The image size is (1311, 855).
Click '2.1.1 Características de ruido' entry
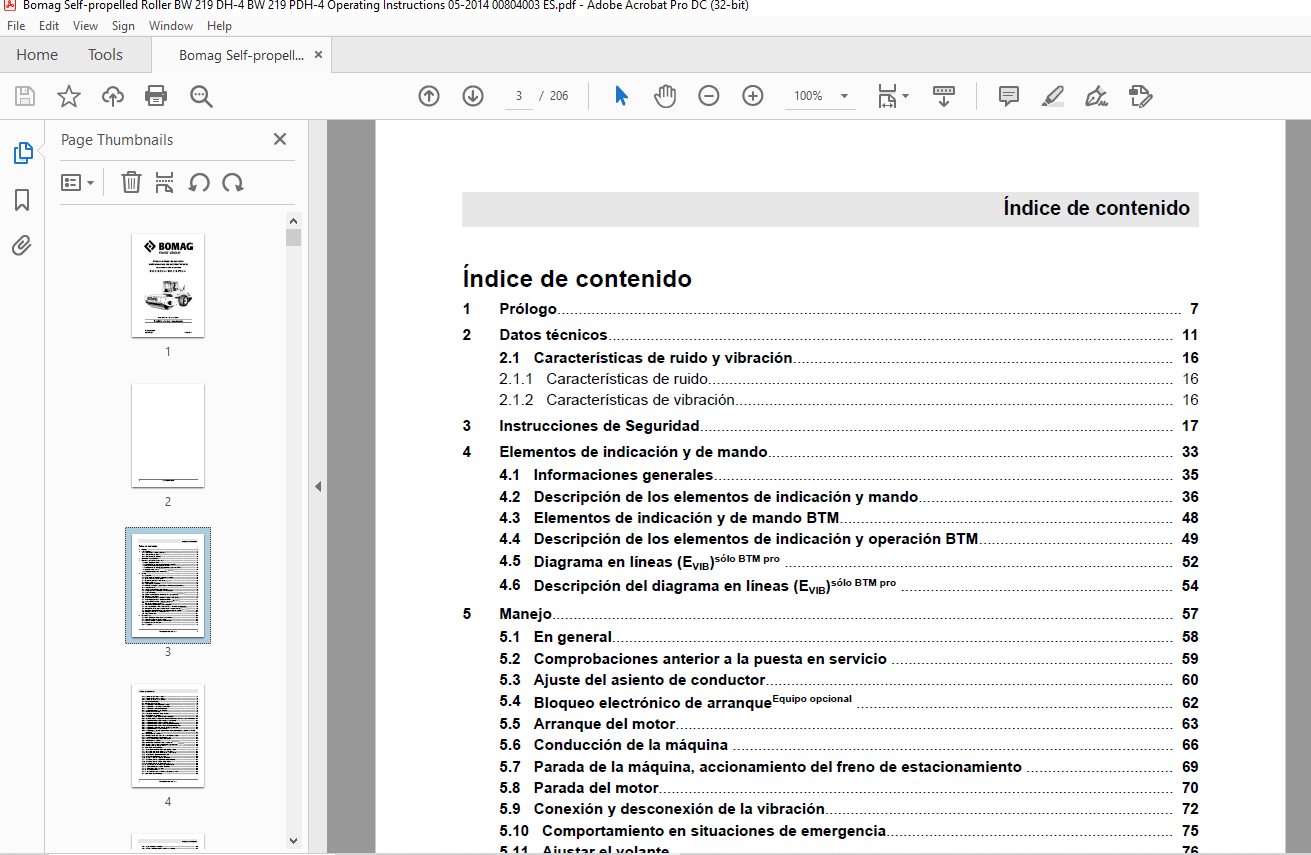[849, 379]
